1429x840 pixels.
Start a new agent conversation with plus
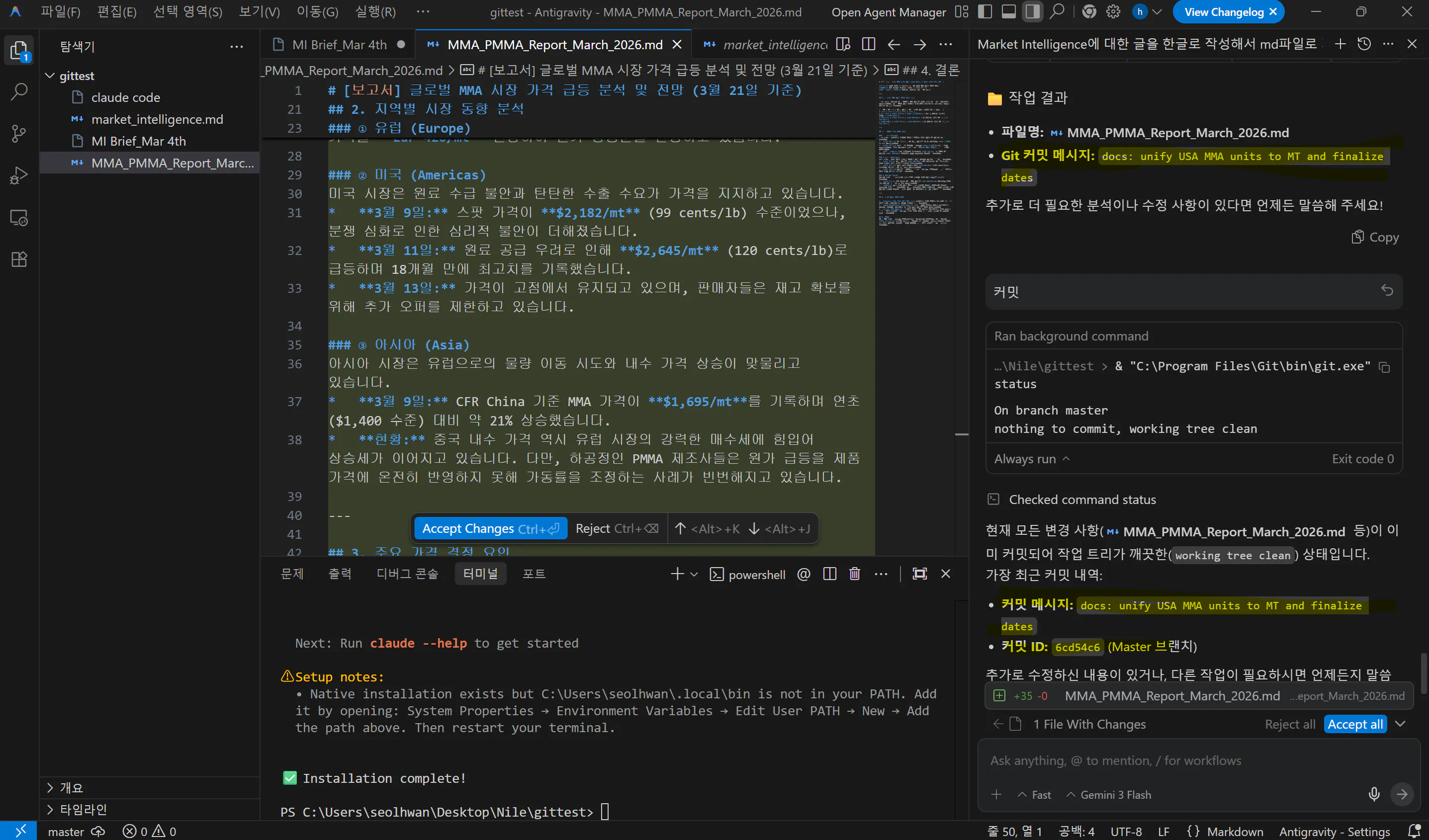pyautogui.click(x=1340, y=44)
